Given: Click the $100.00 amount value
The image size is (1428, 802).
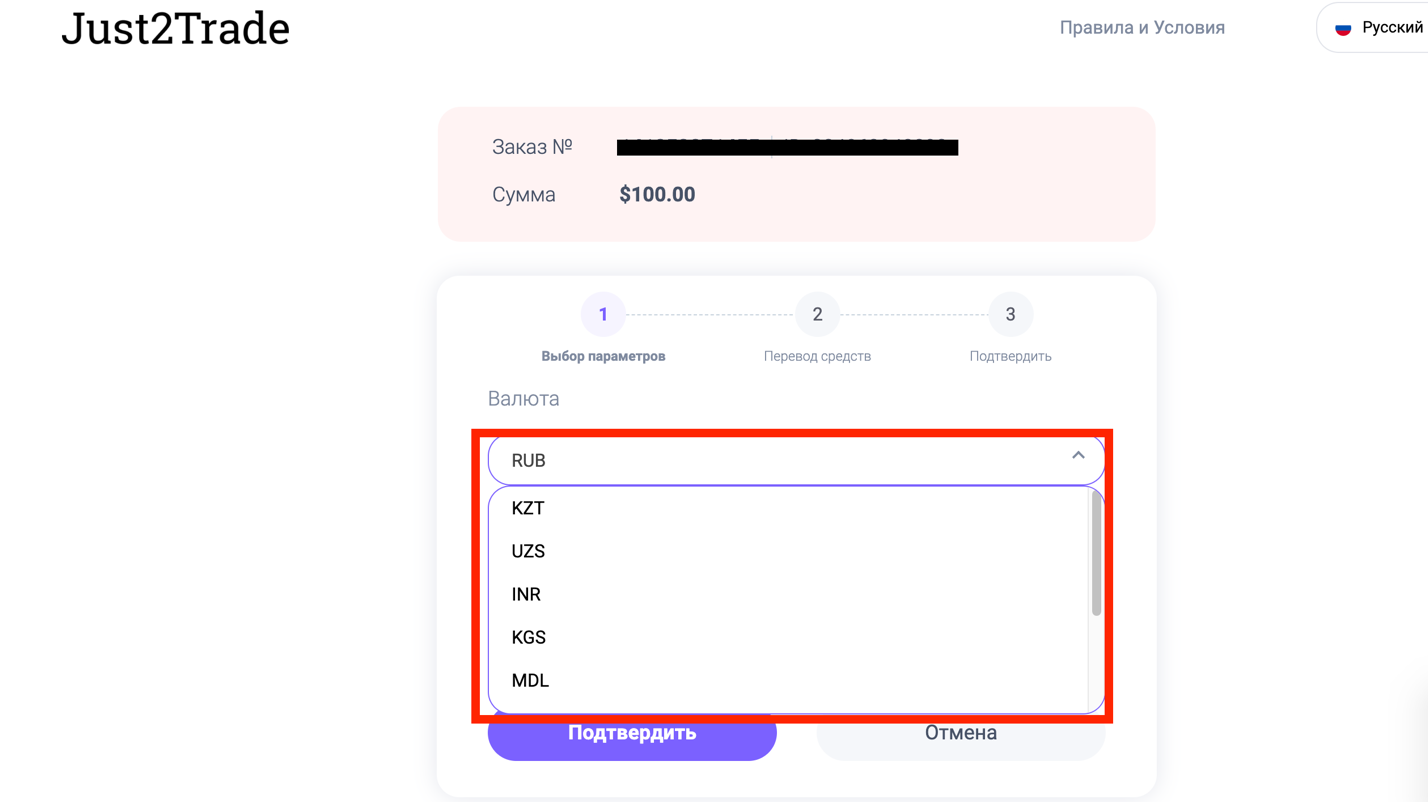Looking at the screenshot, I should click(657, 194).
